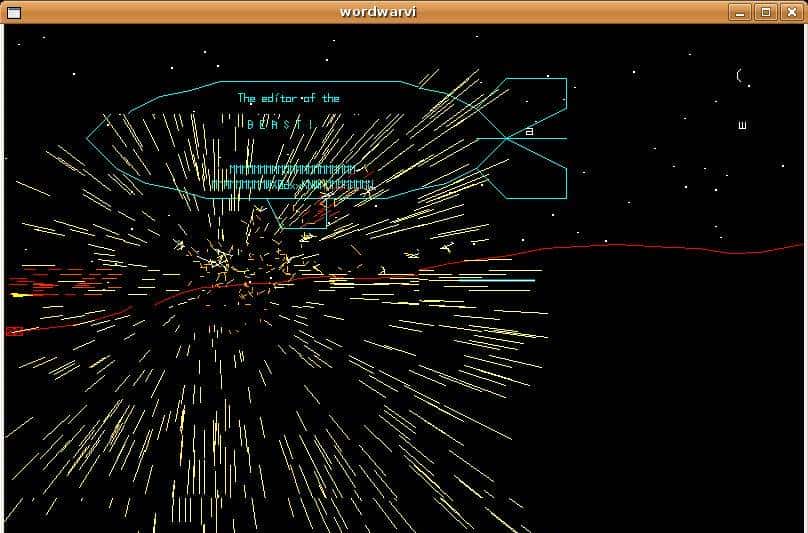The width and height of the screenshot is (808, 533).
Task: Click the letter "a" near the blimp tail
Action: (x=529, y=131)
